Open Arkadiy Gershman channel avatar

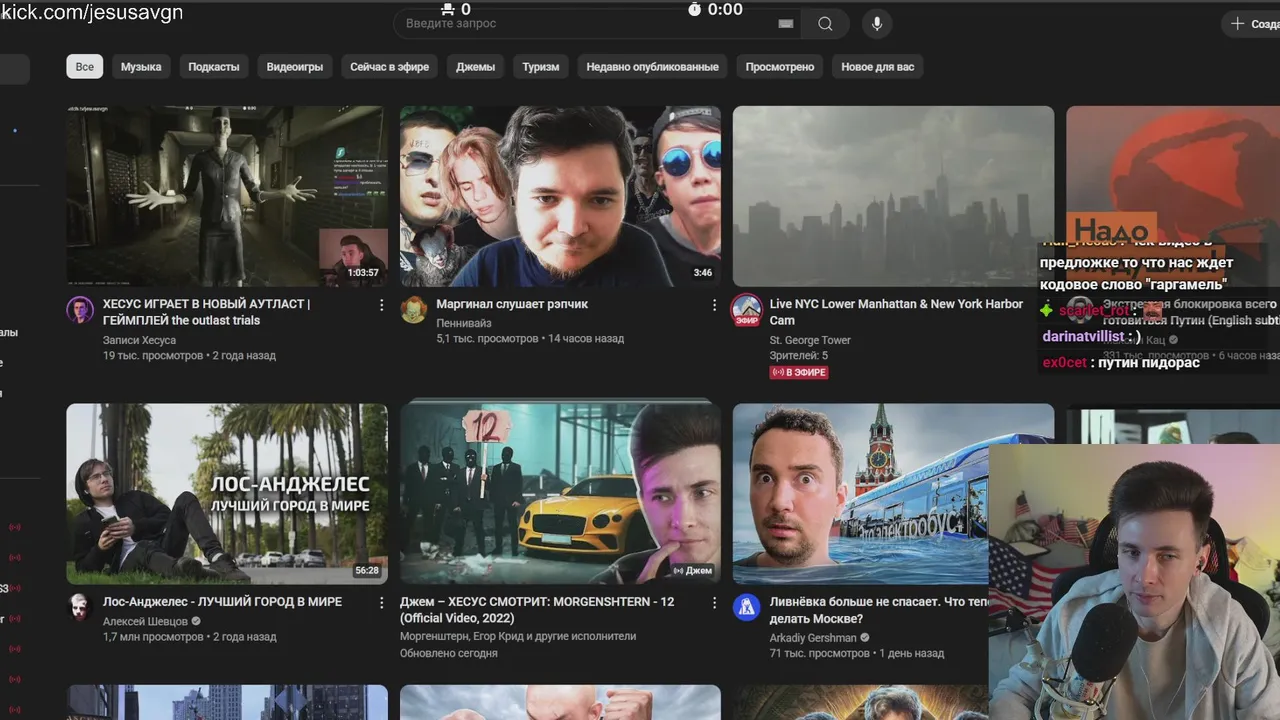pos(747,607)
